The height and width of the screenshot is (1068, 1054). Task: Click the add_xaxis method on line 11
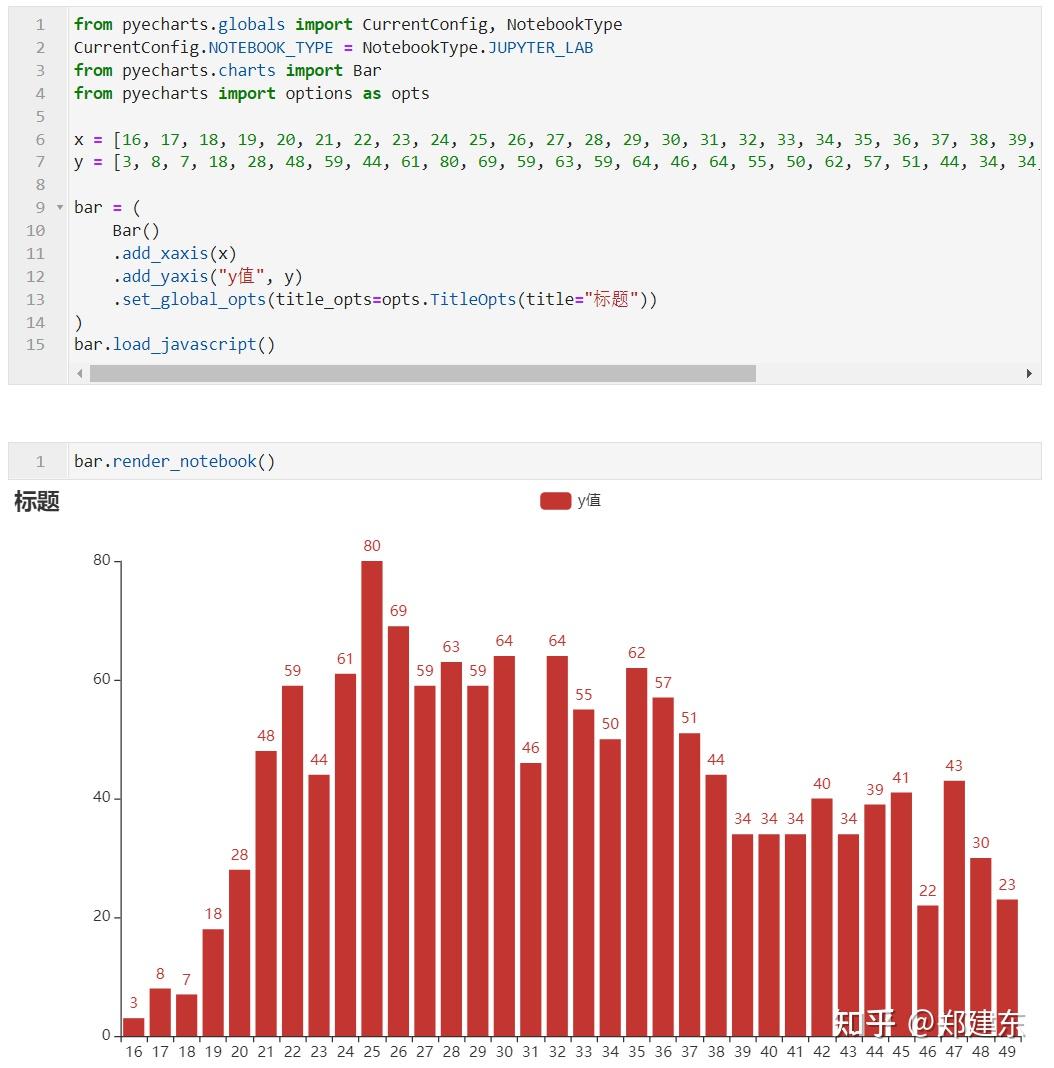click(165, 254)
